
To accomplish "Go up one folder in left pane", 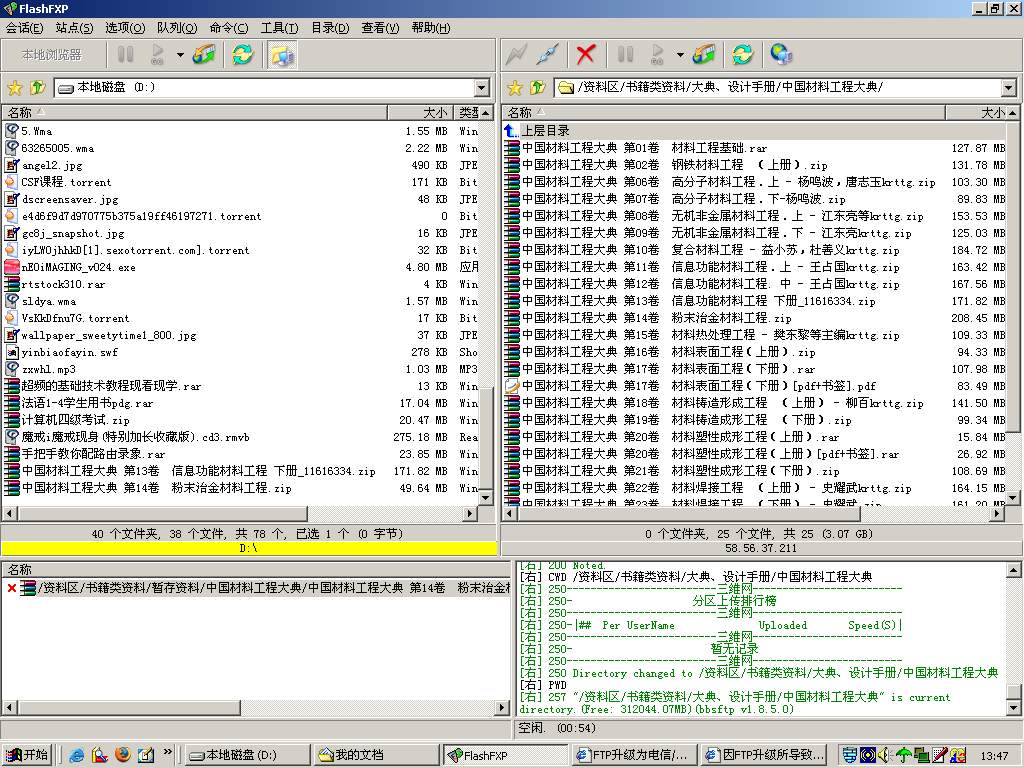I will [x=37, y=87].
